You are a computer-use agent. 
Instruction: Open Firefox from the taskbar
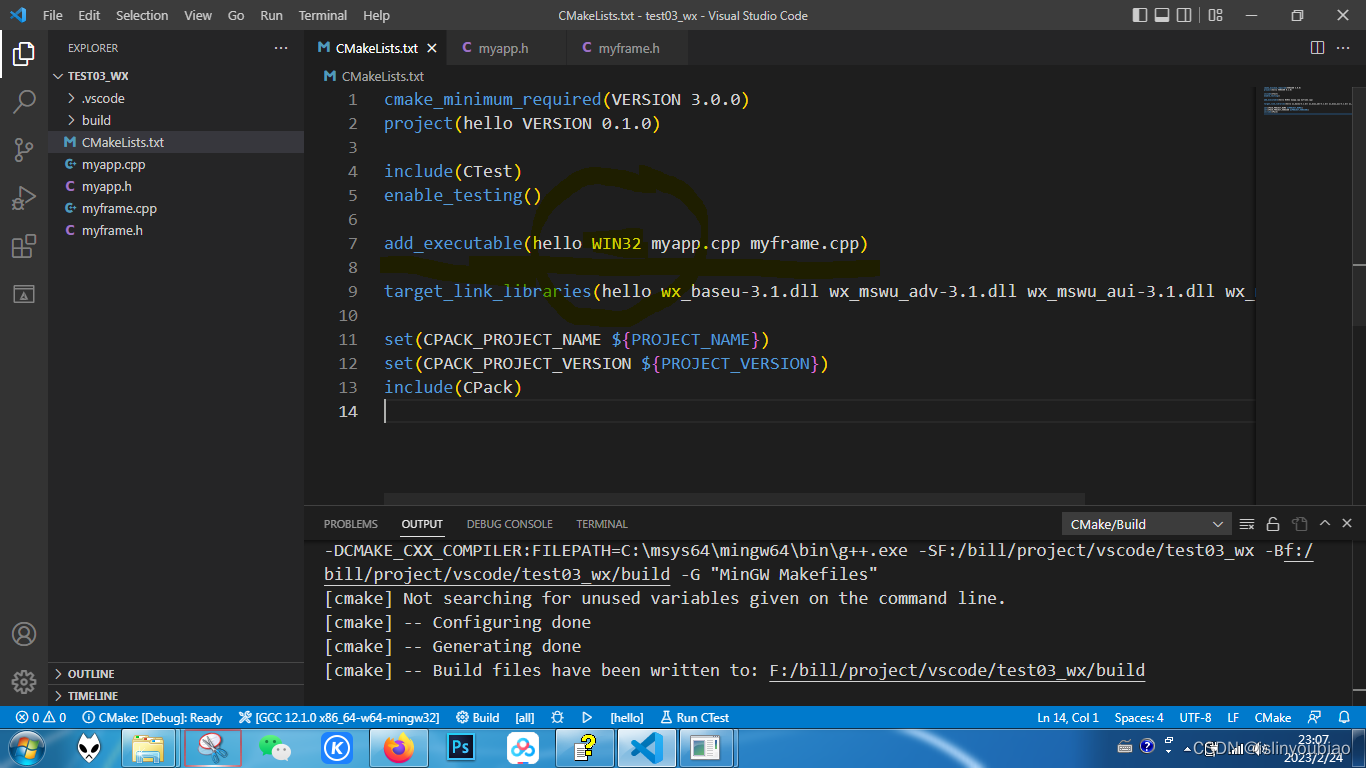[399, 747]
